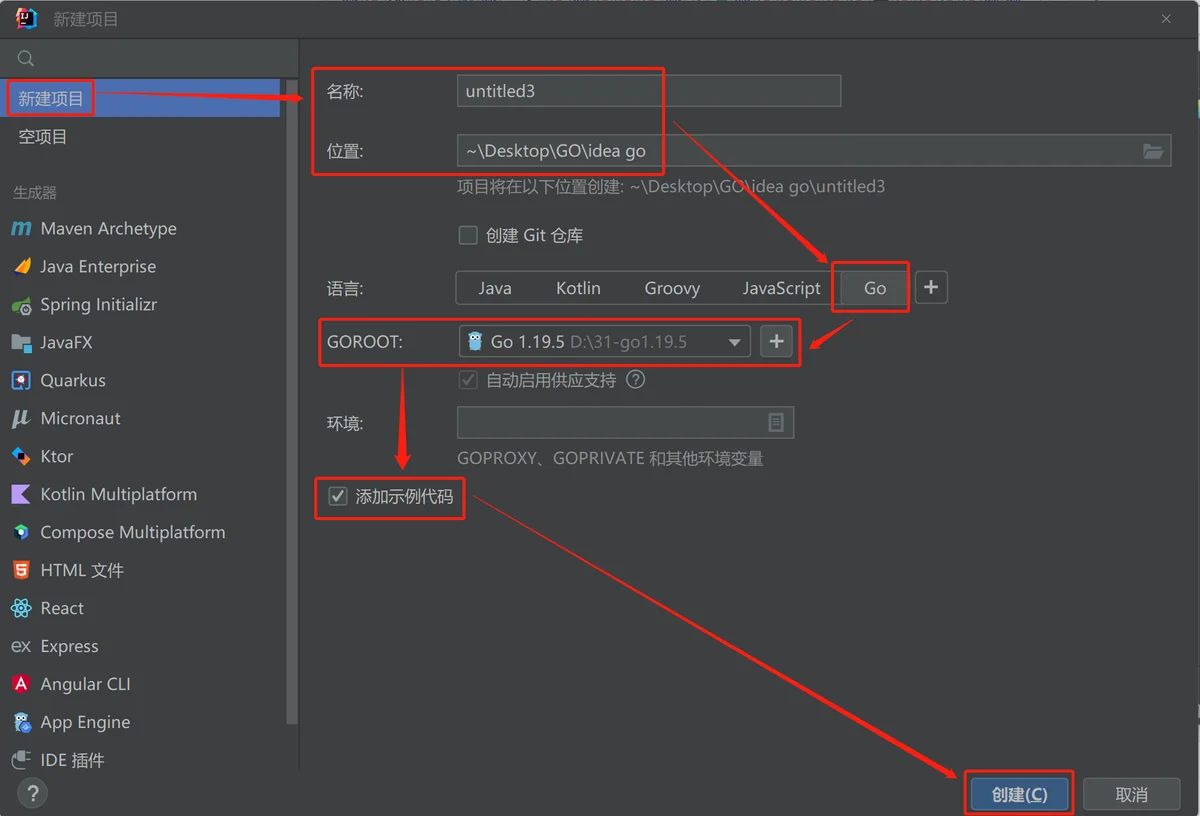Click the search magnifier icon
The width and height of the screenshot is (1200, 816).
26,59
